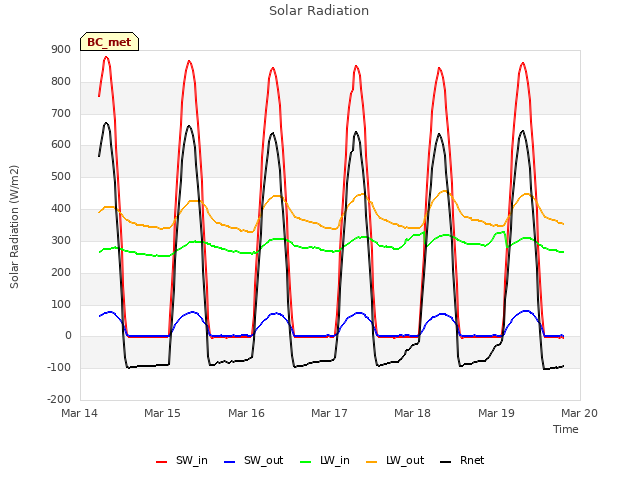The width and height of the screenshot is (640, 480).
Task: Click the -100 y-axis tick label
Action: (59, 367)
